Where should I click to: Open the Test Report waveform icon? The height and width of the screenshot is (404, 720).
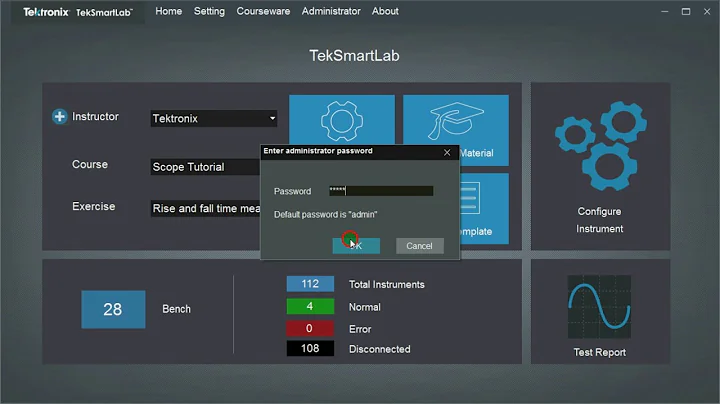click(x=599, y=307)
